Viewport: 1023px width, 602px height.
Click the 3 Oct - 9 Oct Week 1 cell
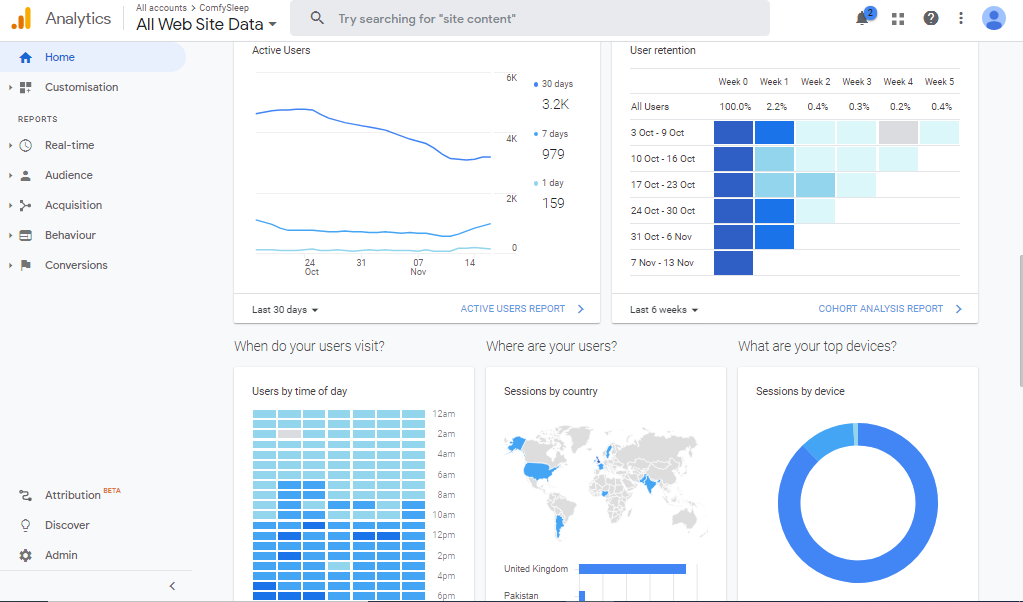(774, 133)
